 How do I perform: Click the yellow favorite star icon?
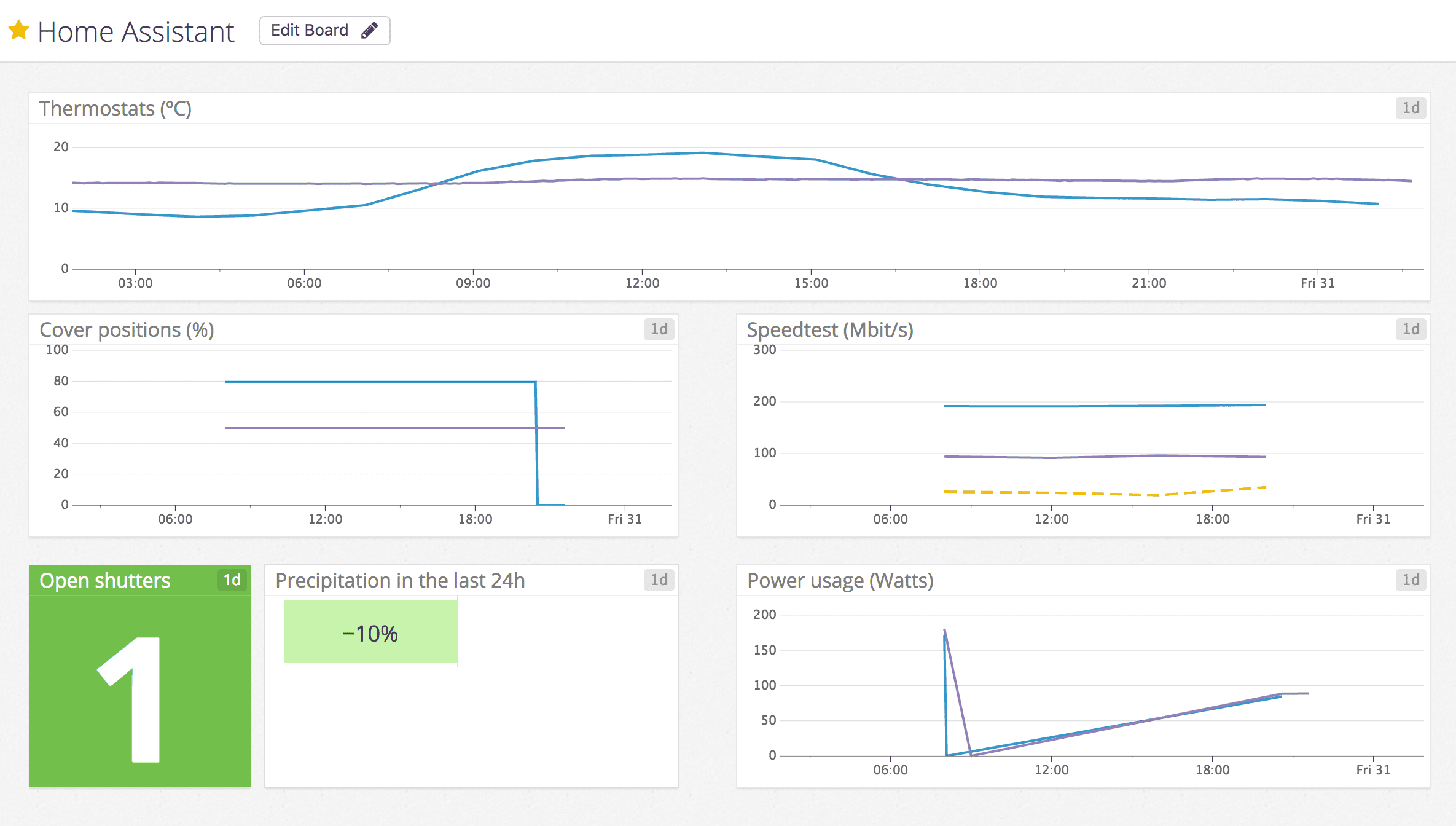pyautogui.click(x=19, y=30)
